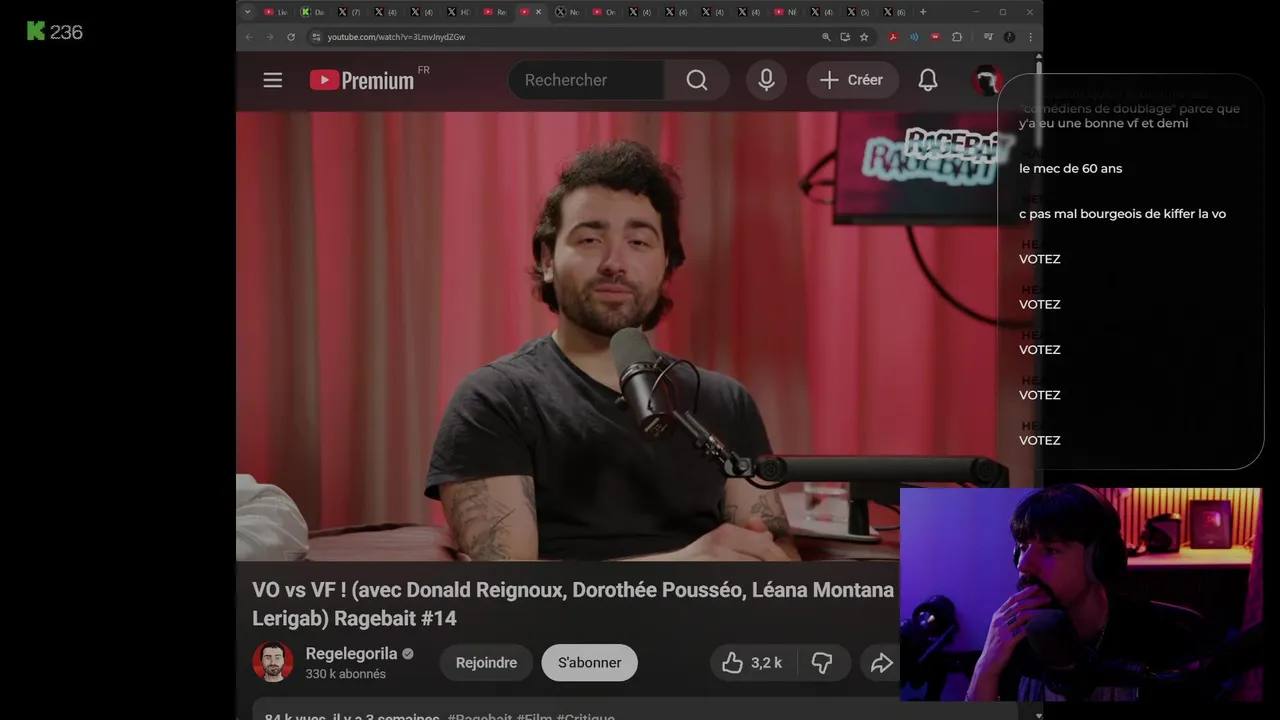Open the Regelegorila channel name link

tap(351, 653)
